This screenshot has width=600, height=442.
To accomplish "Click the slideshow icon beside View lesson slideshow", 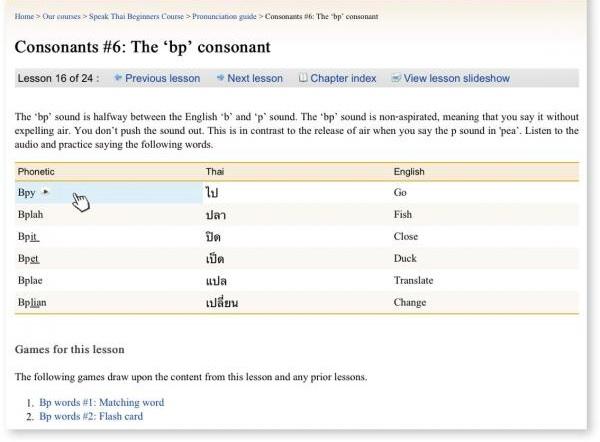I will click(x=396, y=78).
